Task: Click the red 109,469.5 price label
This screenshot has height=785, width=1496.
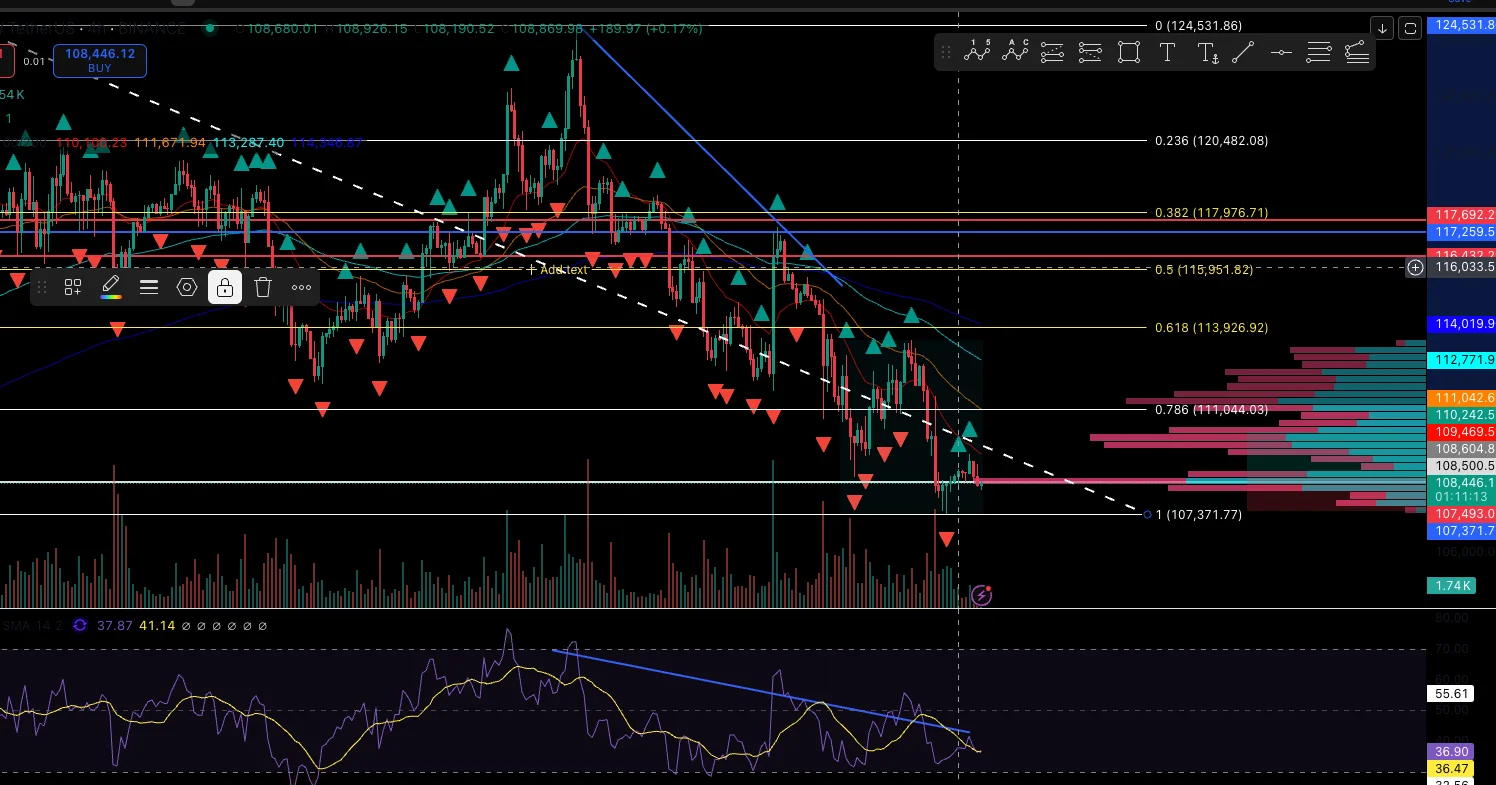Action: [1463, 432]
